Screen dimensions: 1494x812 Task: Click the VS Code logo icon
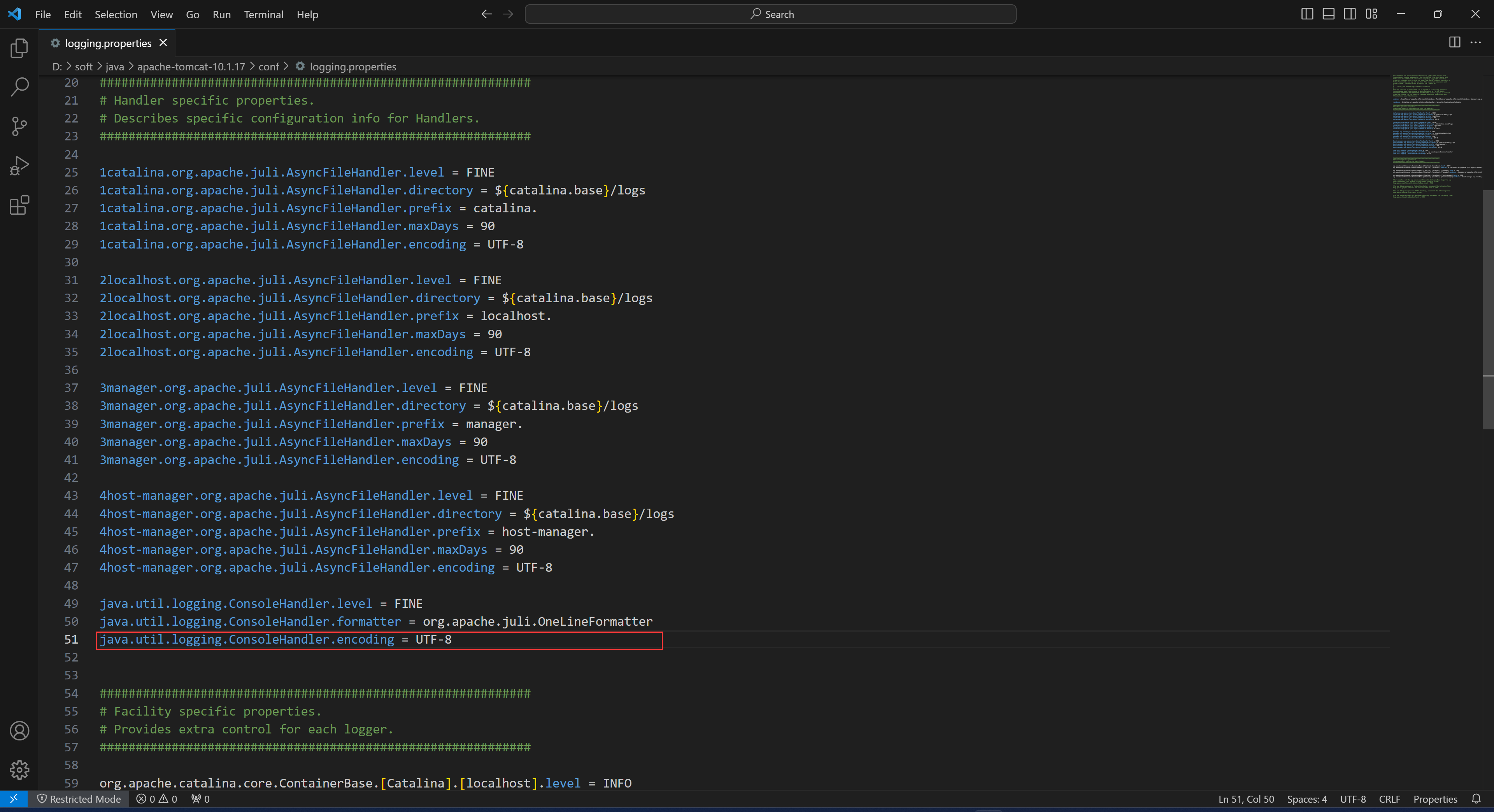point(14,14)
